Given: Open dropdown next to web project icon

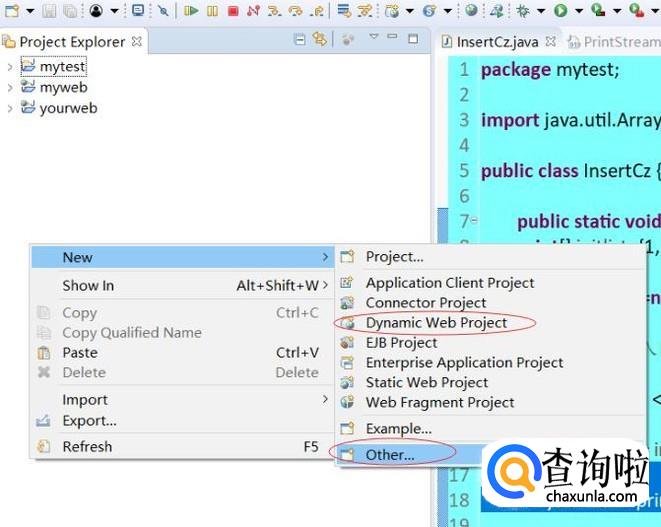Looking at the screenshot, I should pos(409,11).
